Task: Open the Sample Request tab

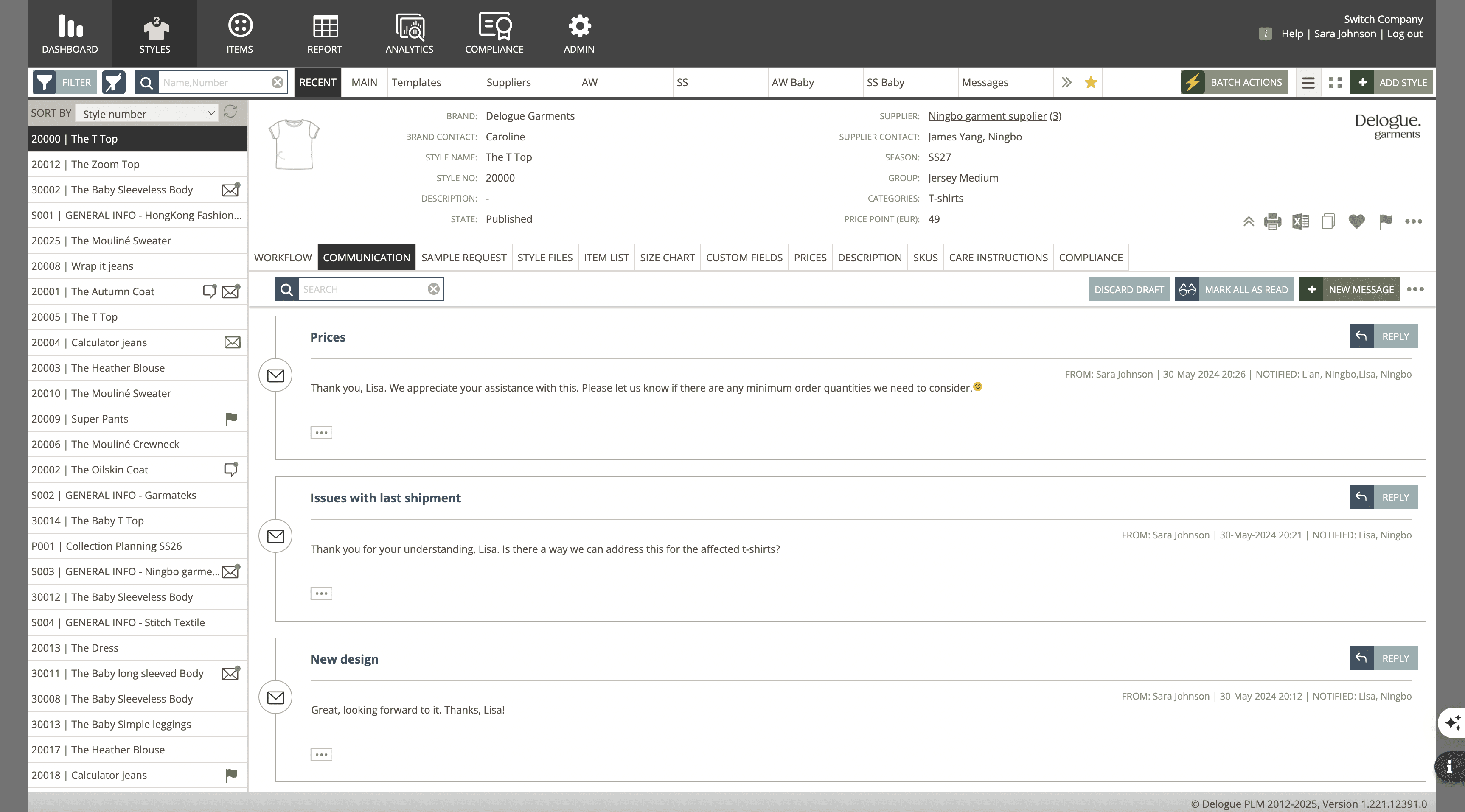Action: 463,258
